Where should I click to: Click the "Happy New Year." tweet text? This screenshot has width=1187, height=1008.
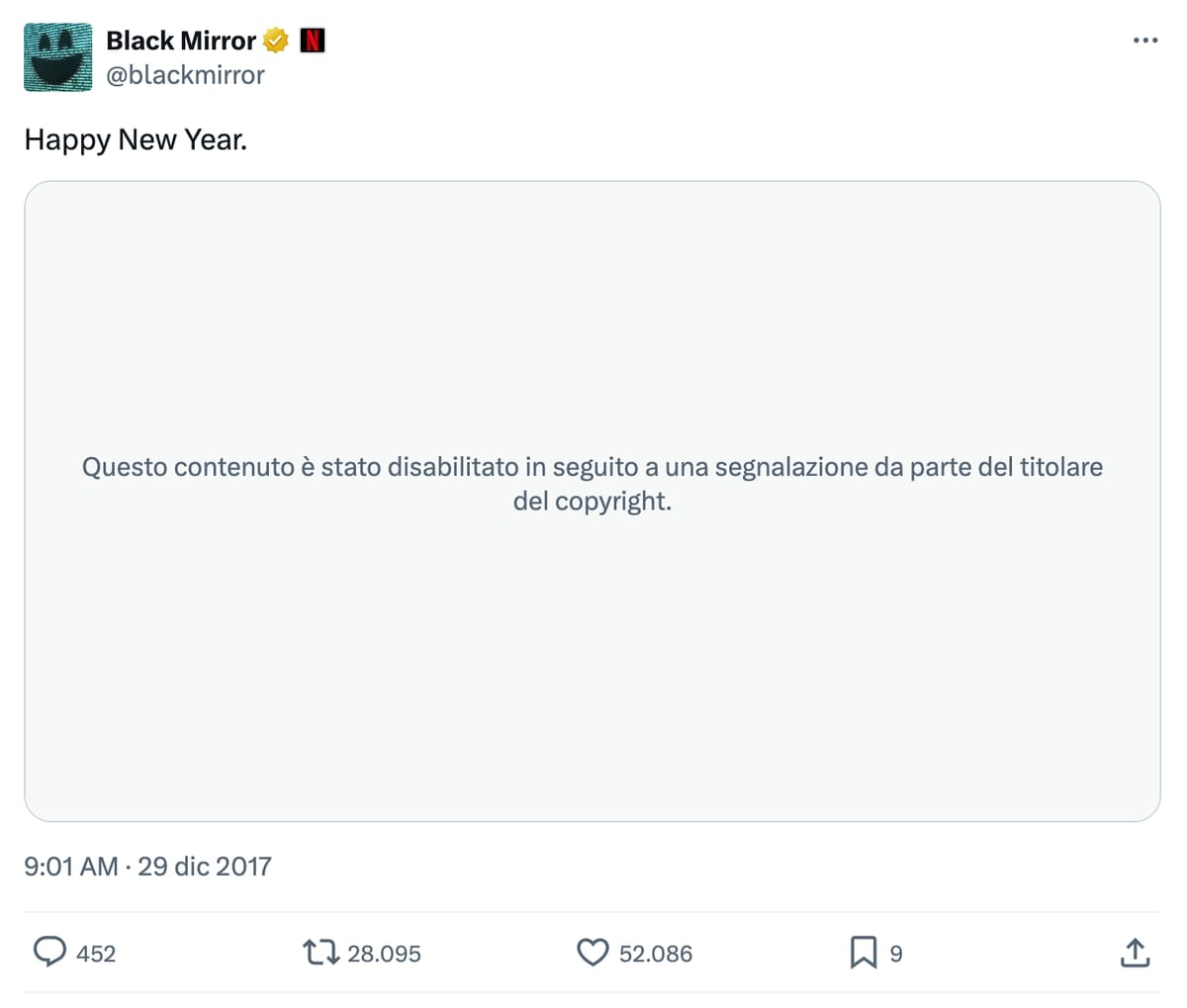pyautogui.click(x=136, y=139)
